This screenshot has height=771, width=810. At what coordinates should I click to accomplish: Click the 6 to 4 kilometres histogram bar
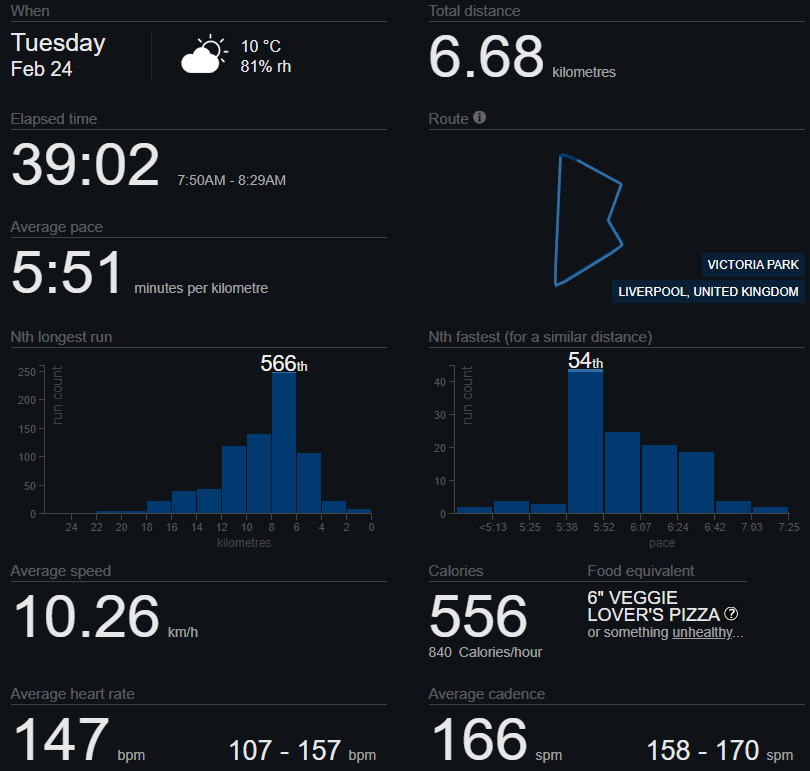click(x=309, y=483)
